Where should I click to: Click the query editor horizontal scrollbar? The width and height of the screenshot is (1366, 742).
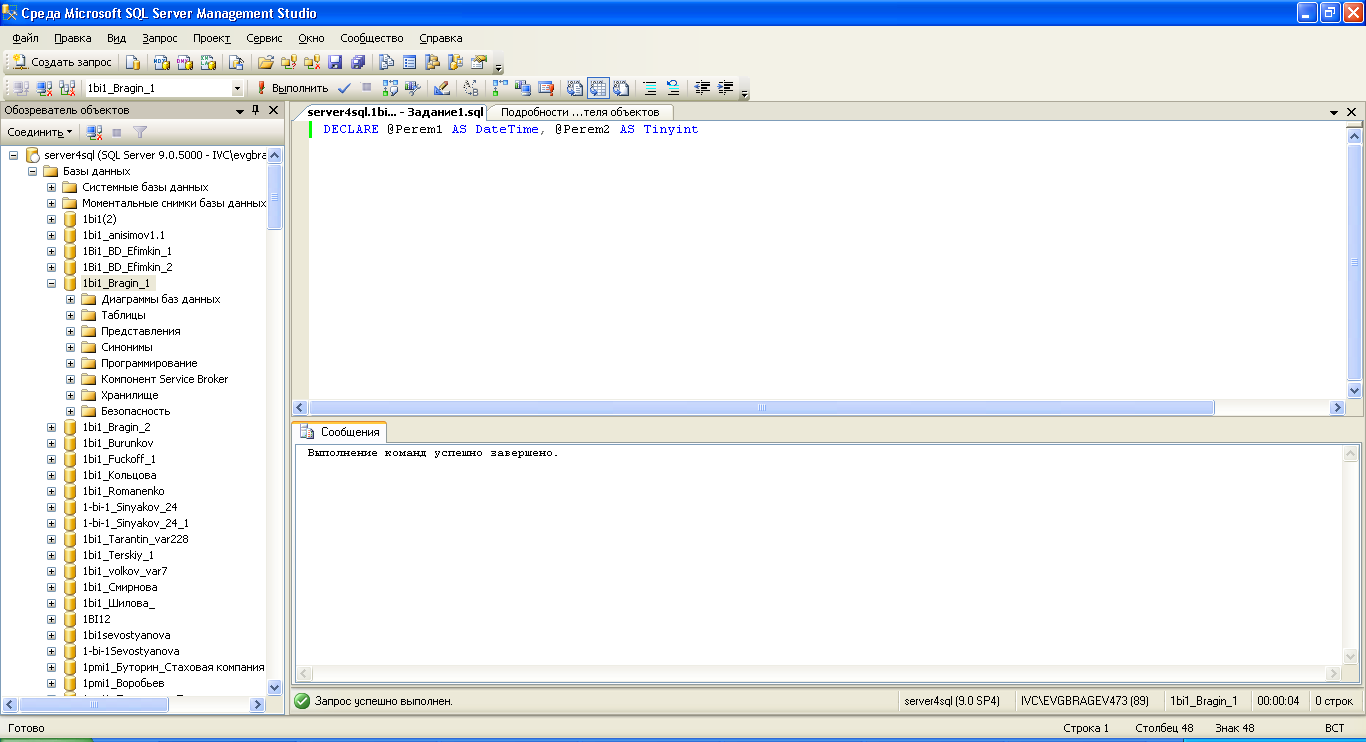[762, 408]
